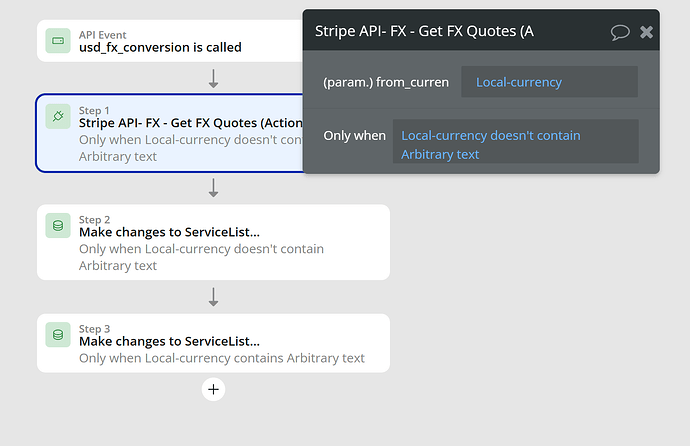Edit the from_curren param Local-currency field
Screen dimensions: 690x446
tap(549, 82)
